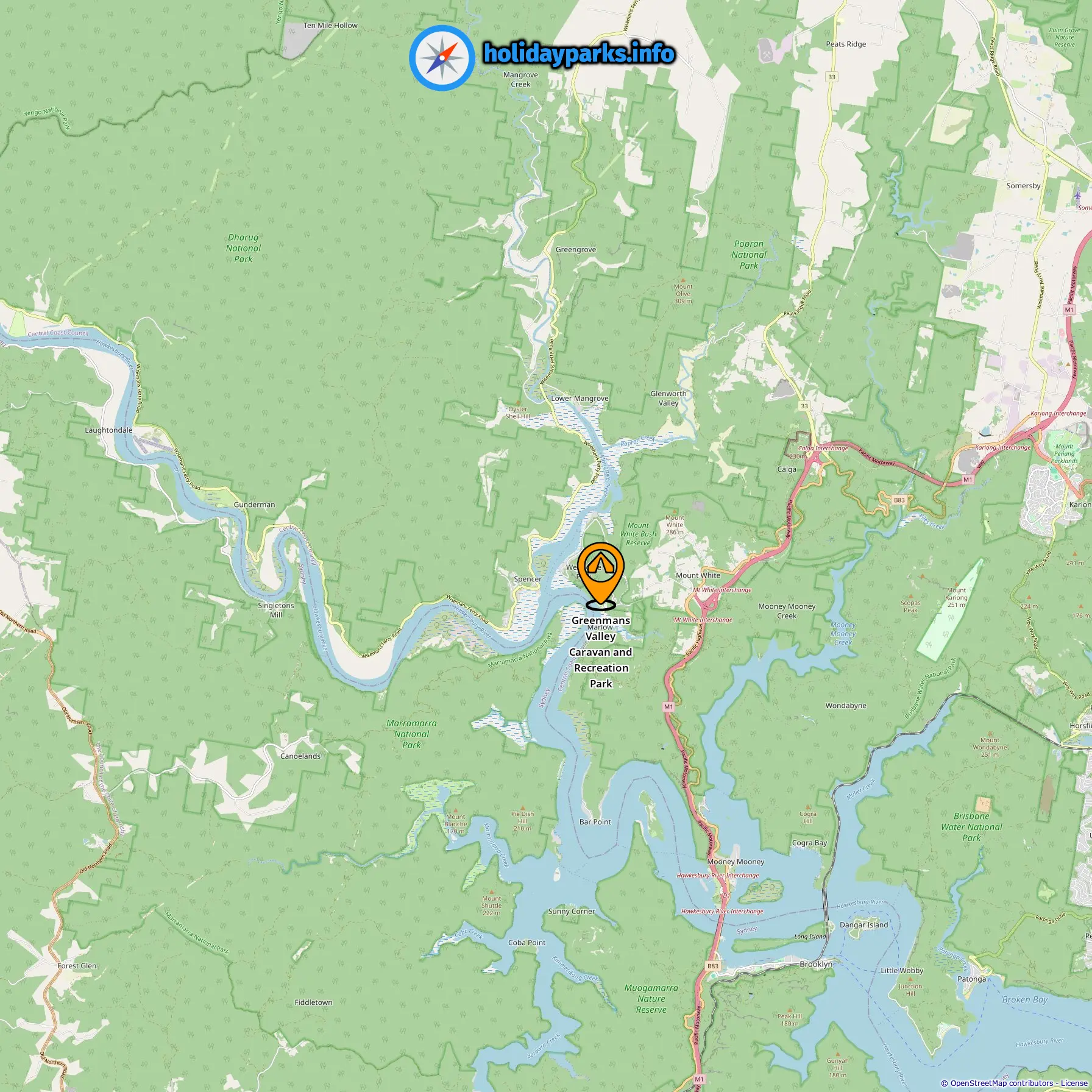The height and width of the screenshot is (1092, 1092).
Task: Click the orange campsite pin marker
Action: click(x=601, y=573)
